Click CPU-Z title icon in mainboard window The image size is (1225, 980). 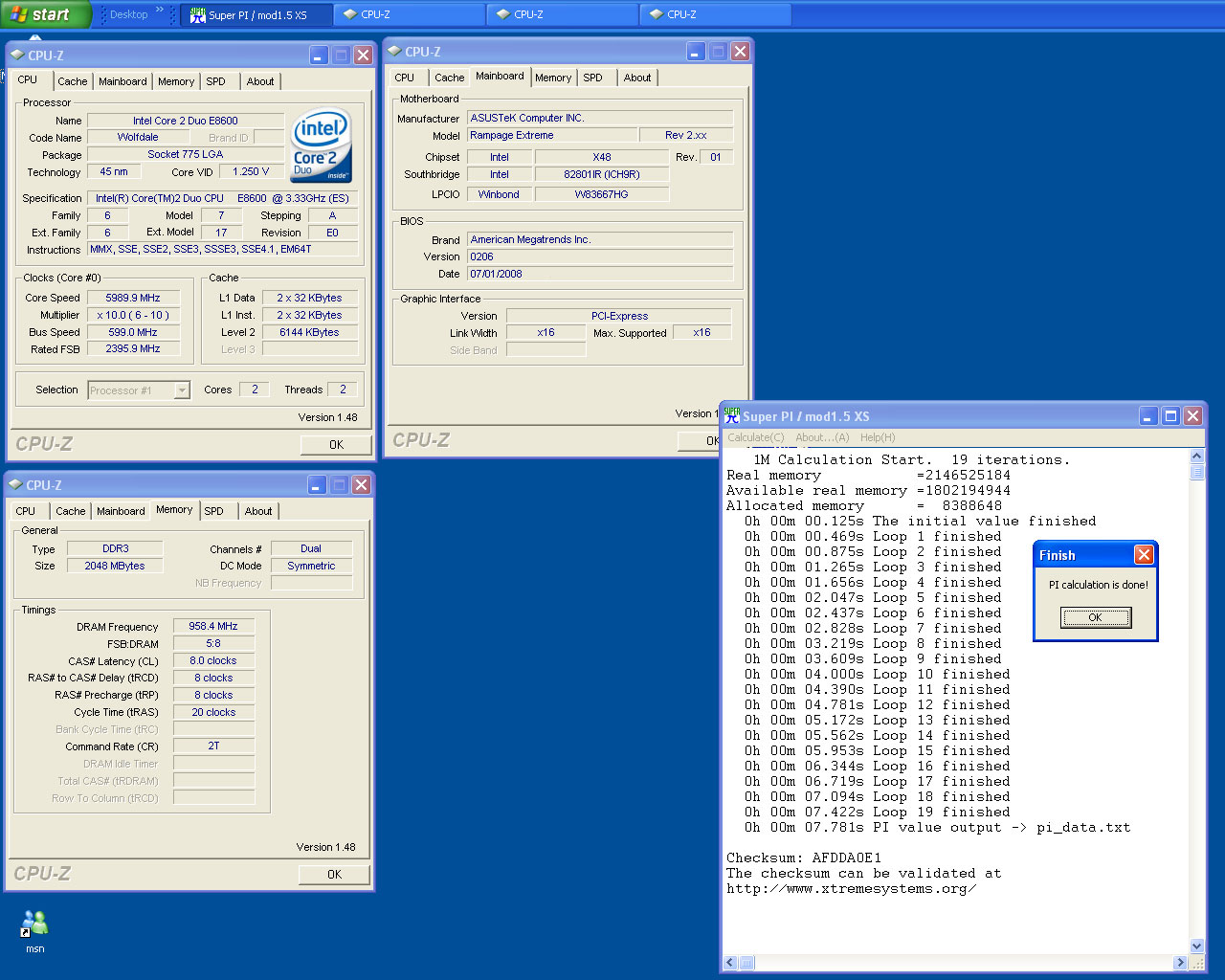click(394, 52)
